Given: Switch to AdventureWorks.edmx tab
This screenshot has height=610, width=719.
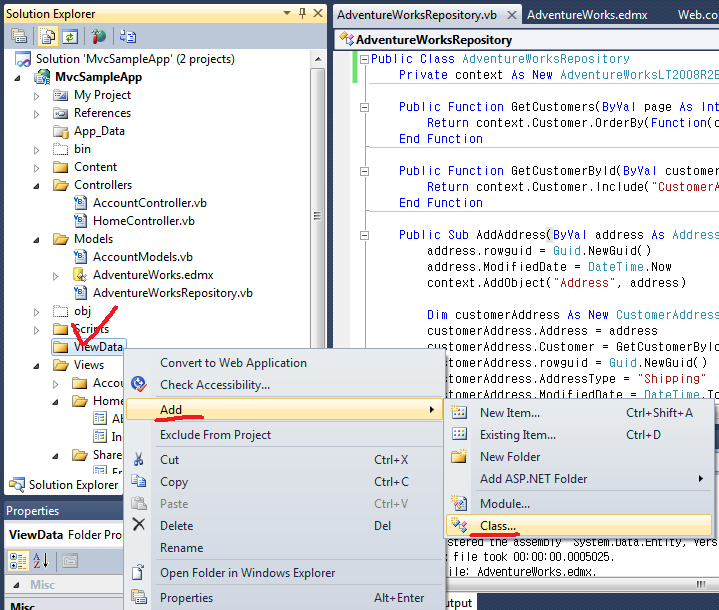Looking at the screenshot, I should pos(587,15).
